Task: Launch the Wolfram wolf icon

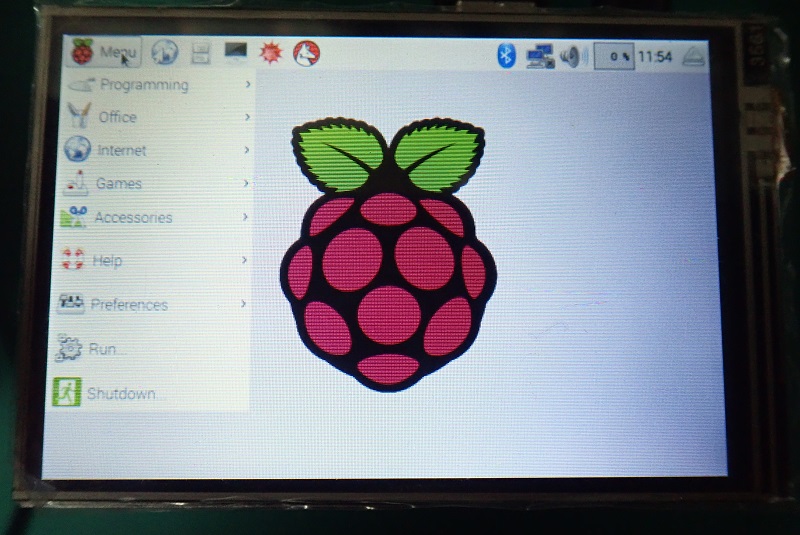Action: coord(307,53)
